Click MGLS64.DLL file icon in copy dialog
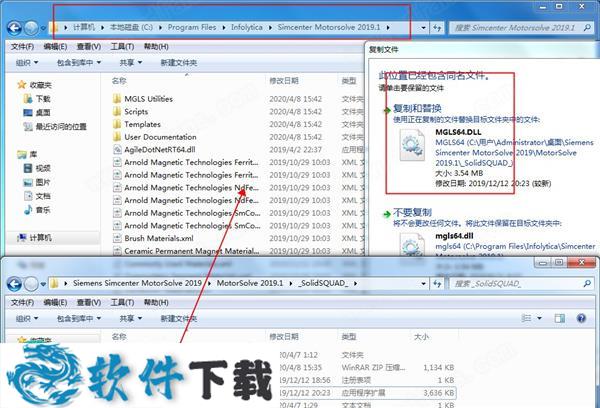 (x=412, y=145)
